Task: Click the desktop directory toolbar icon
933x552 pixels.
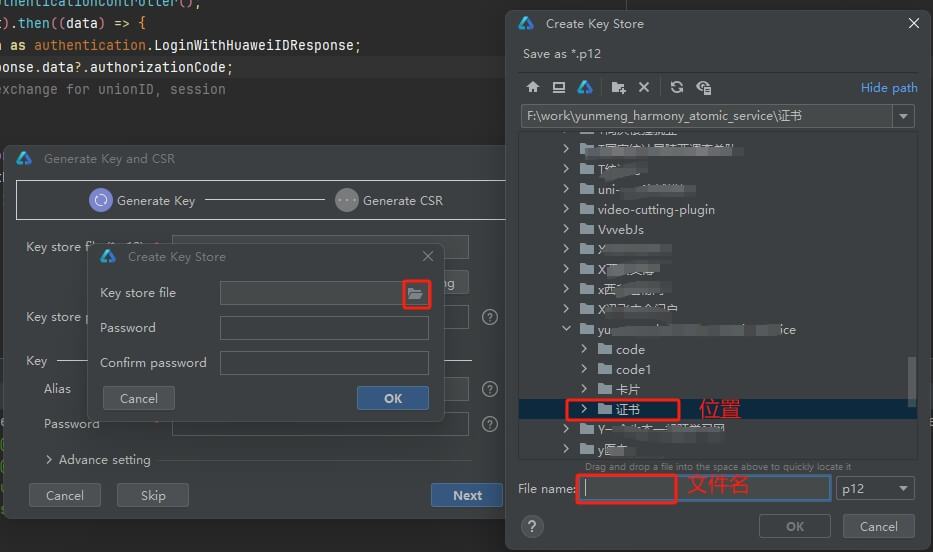Action: (x=558, y=87)
